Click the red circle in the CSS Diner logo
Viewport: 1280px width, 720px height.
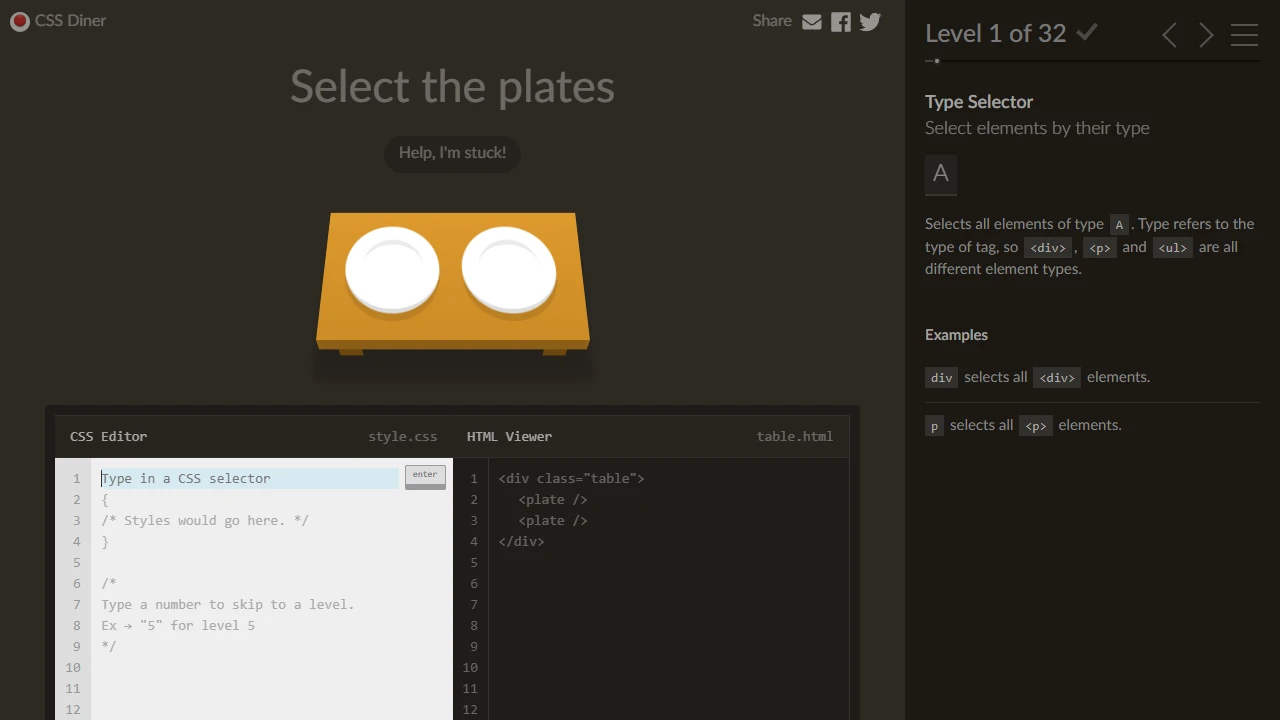click(19, 21)
